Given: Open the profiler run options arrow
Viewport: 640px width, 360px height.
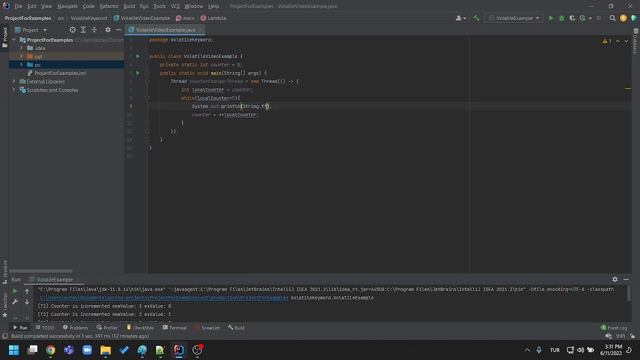Looking at the screenshot, I should point(590,18).
